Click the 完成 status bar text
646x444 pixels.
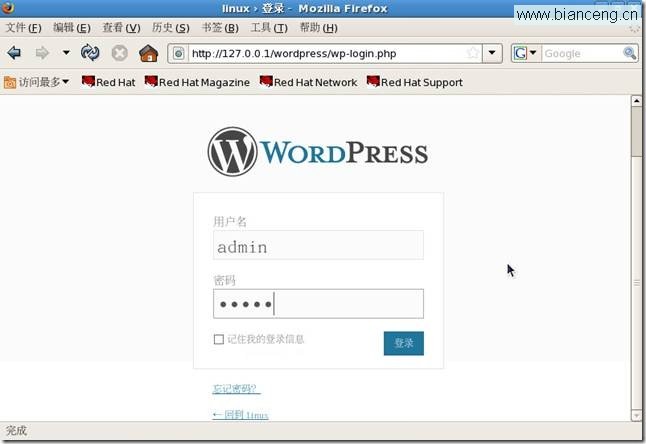[16, 431]
